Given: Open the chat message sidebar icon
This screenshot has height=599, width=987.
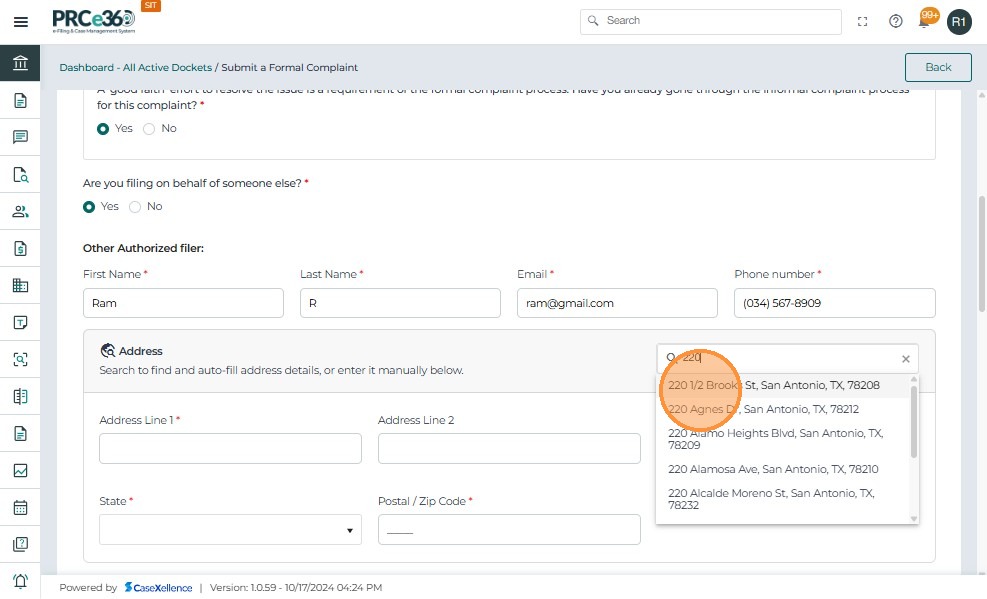Looking at the screenshot, I should pos(20,137).
